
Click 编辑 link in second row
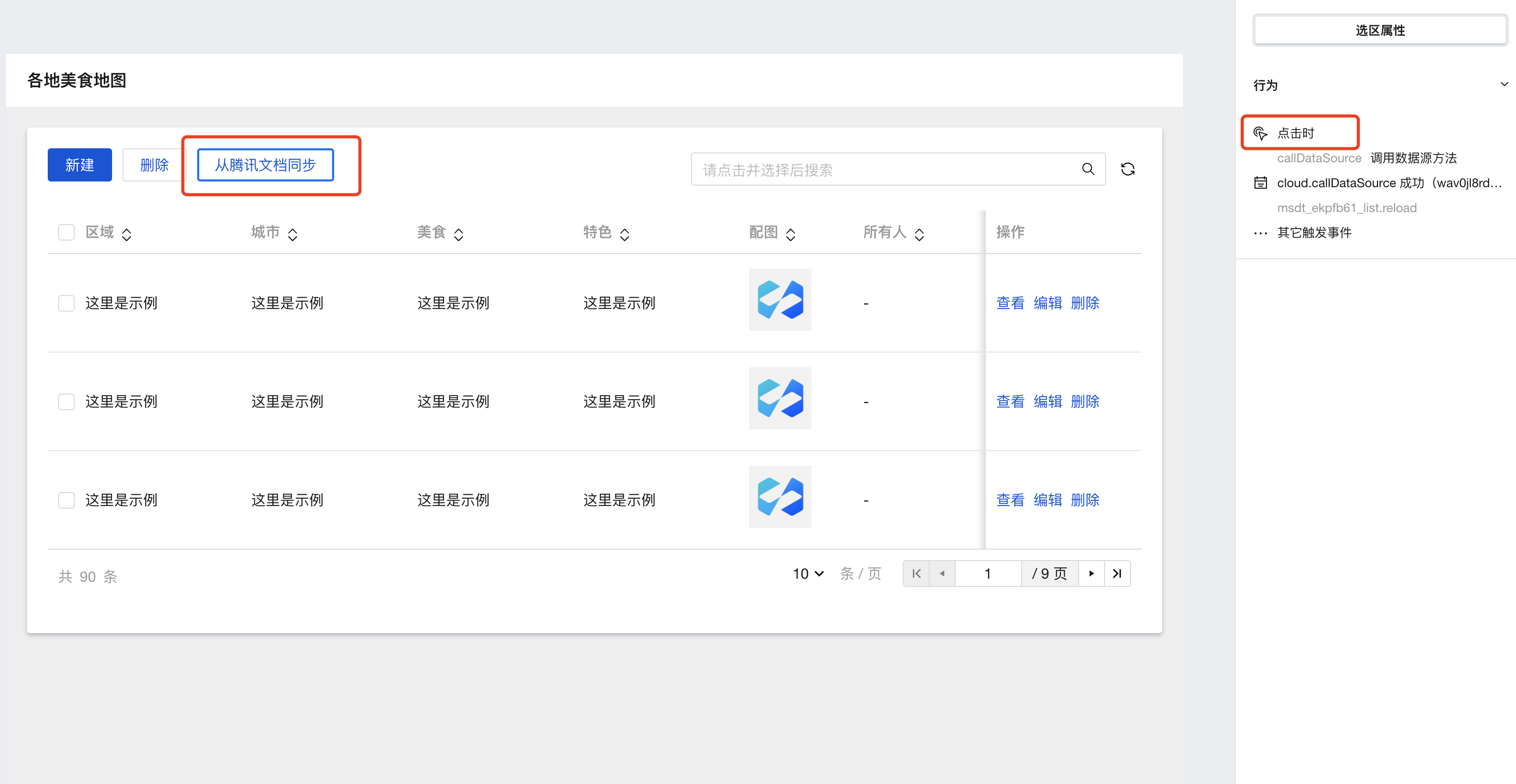(1048, 402)
